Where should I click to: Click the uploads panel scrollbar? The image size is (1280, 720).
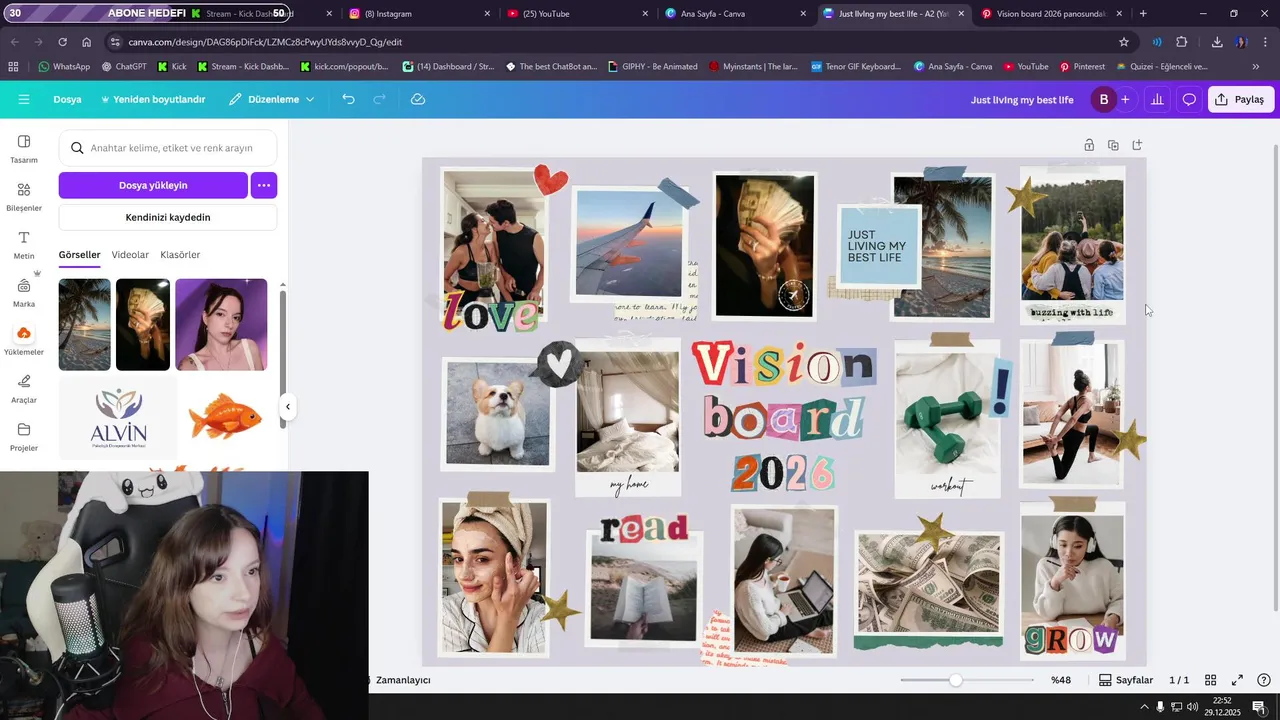282,358
